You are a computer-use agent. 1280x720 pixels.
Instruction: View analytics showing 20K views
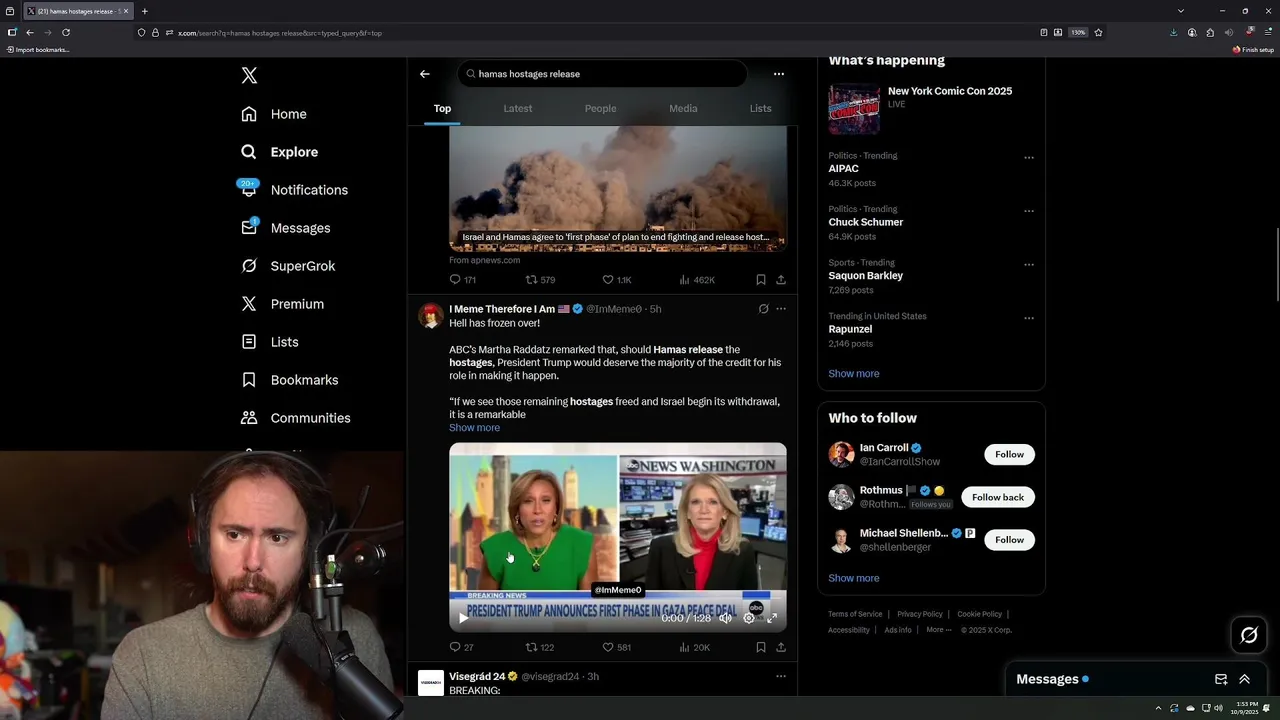pos(694,648)
